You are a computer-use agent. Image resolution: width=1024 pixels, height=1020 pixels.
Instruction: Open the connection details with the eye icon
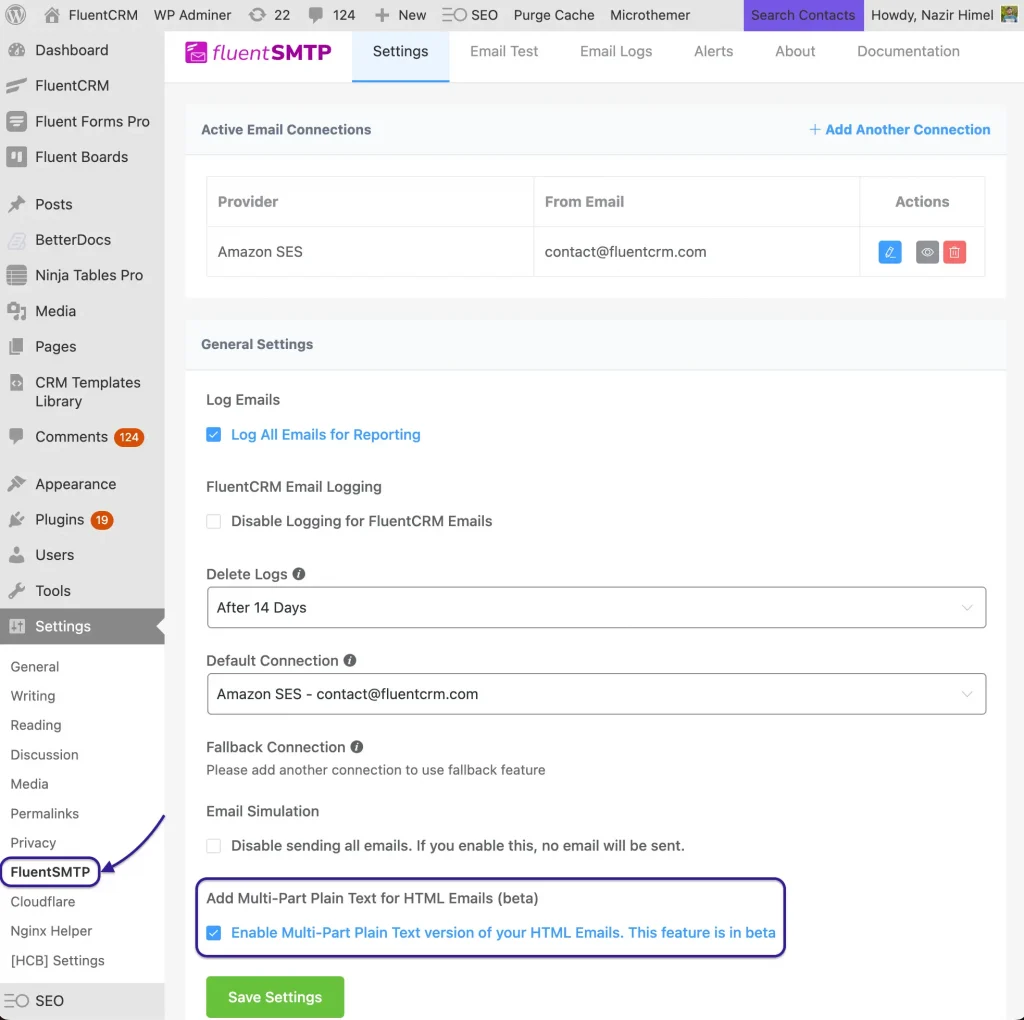coord(926,252)
